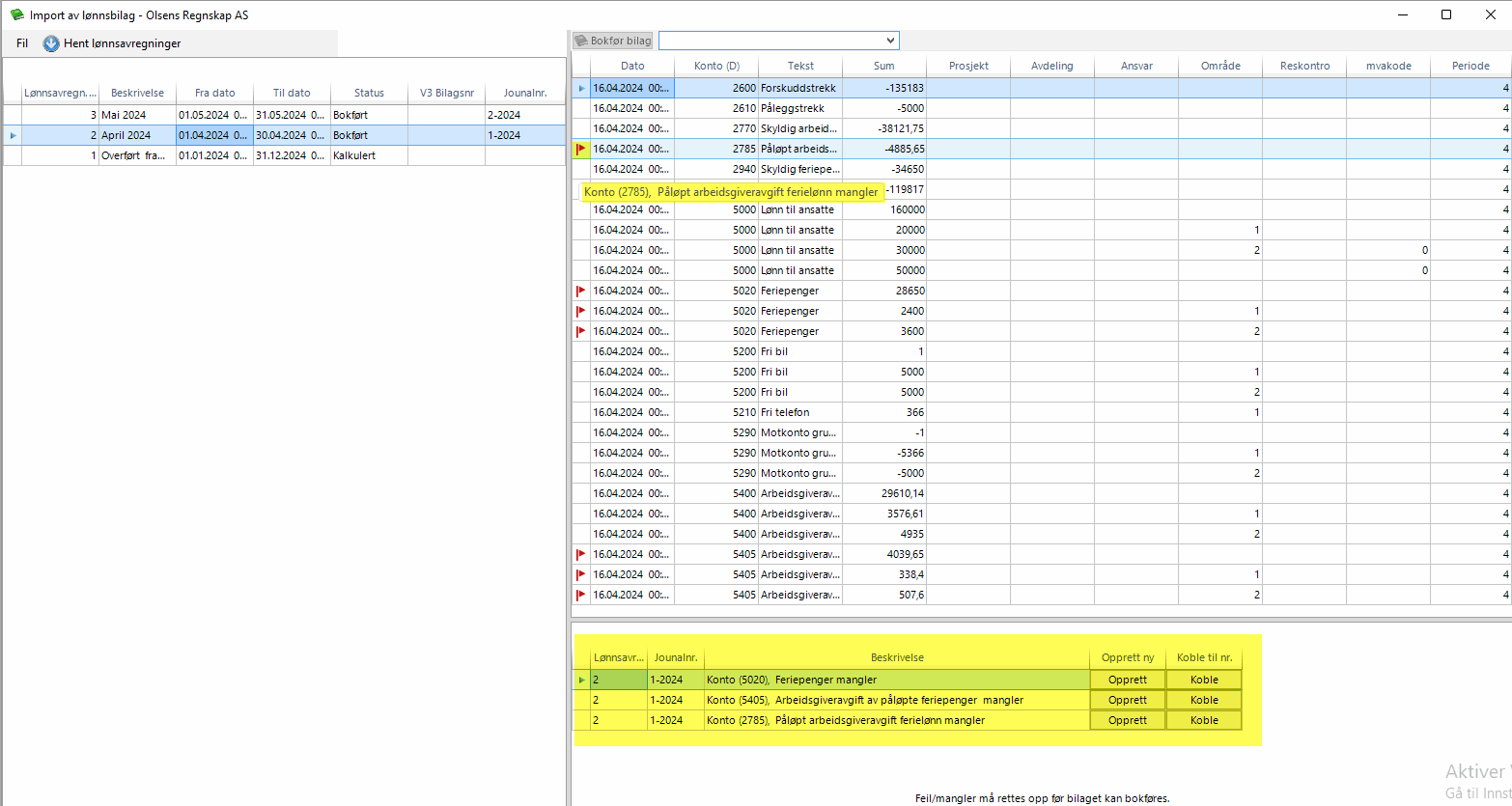The width and height of the screenshot is (1512, 806).
Task: Click row arrow indicator on Forskuddstrekk row
Action: tap(581, 88)
